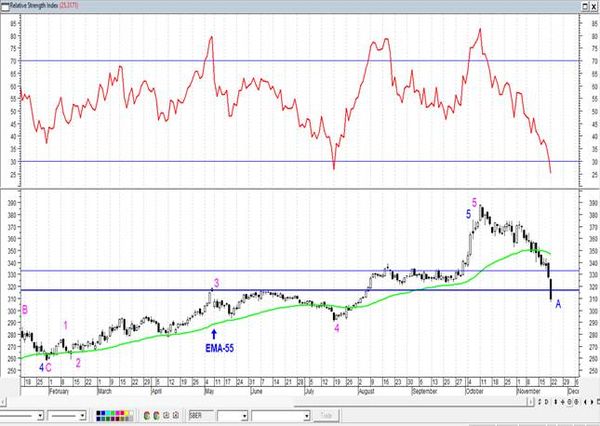The width and height of the screenshot is (600, 426).
Task: Click the SBER ticker input field
Action: (x=200, y=415)
